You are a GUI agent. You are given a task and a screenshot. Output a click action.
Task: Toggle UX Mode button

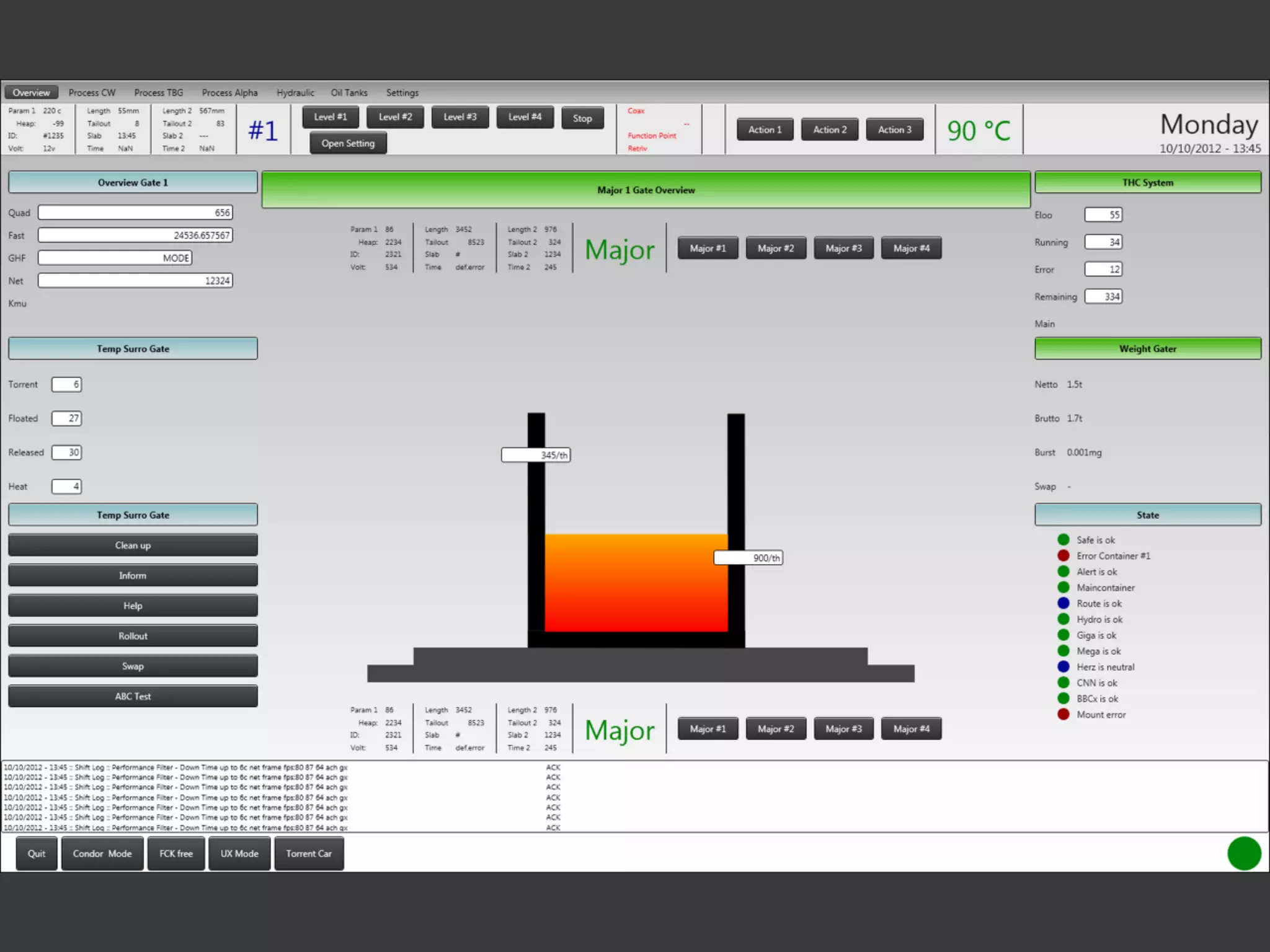[239, 853]
